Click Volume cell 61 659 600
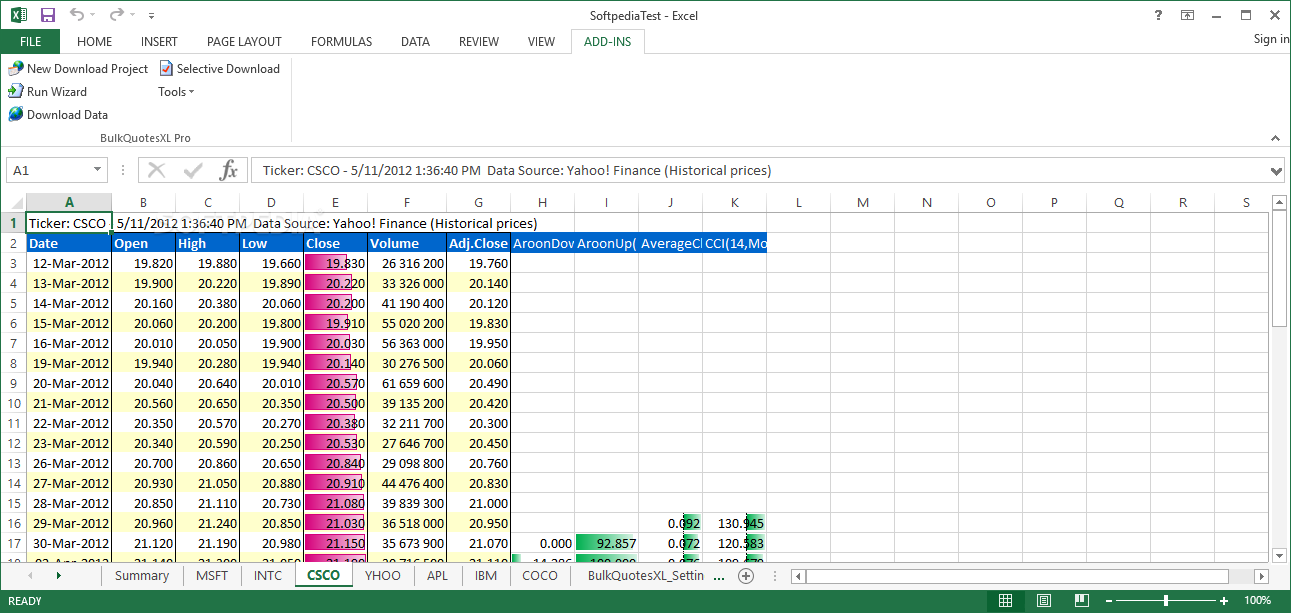 pos(407,383)
